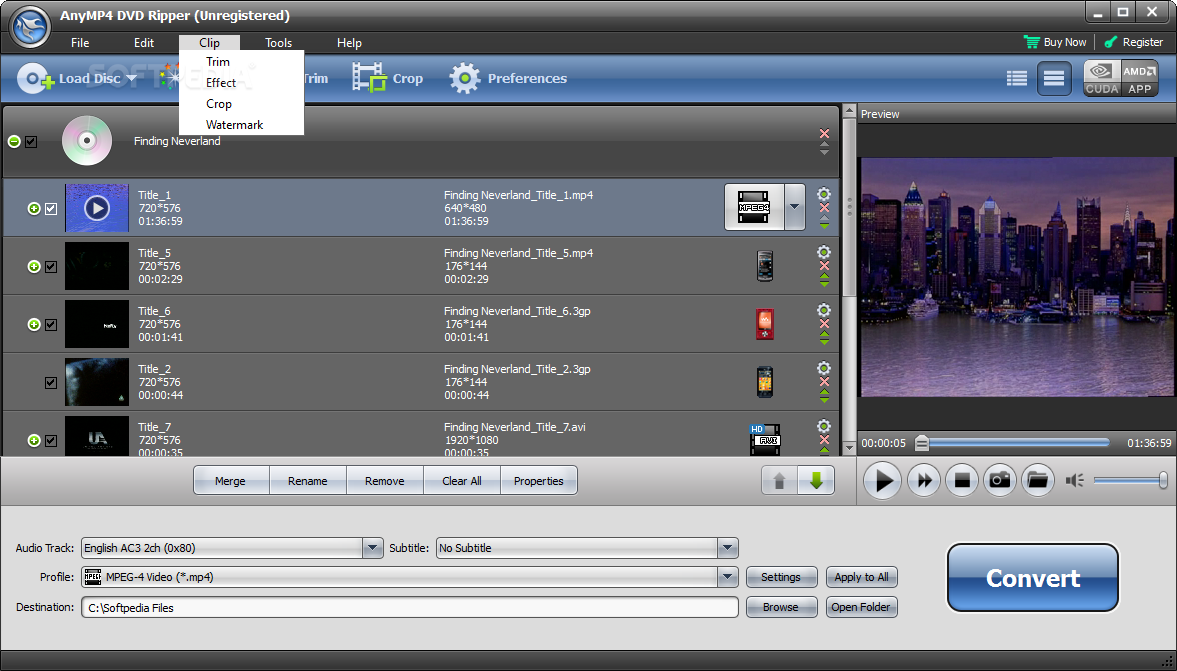
Task: Click the Merge button
Action: pos(230,480)
